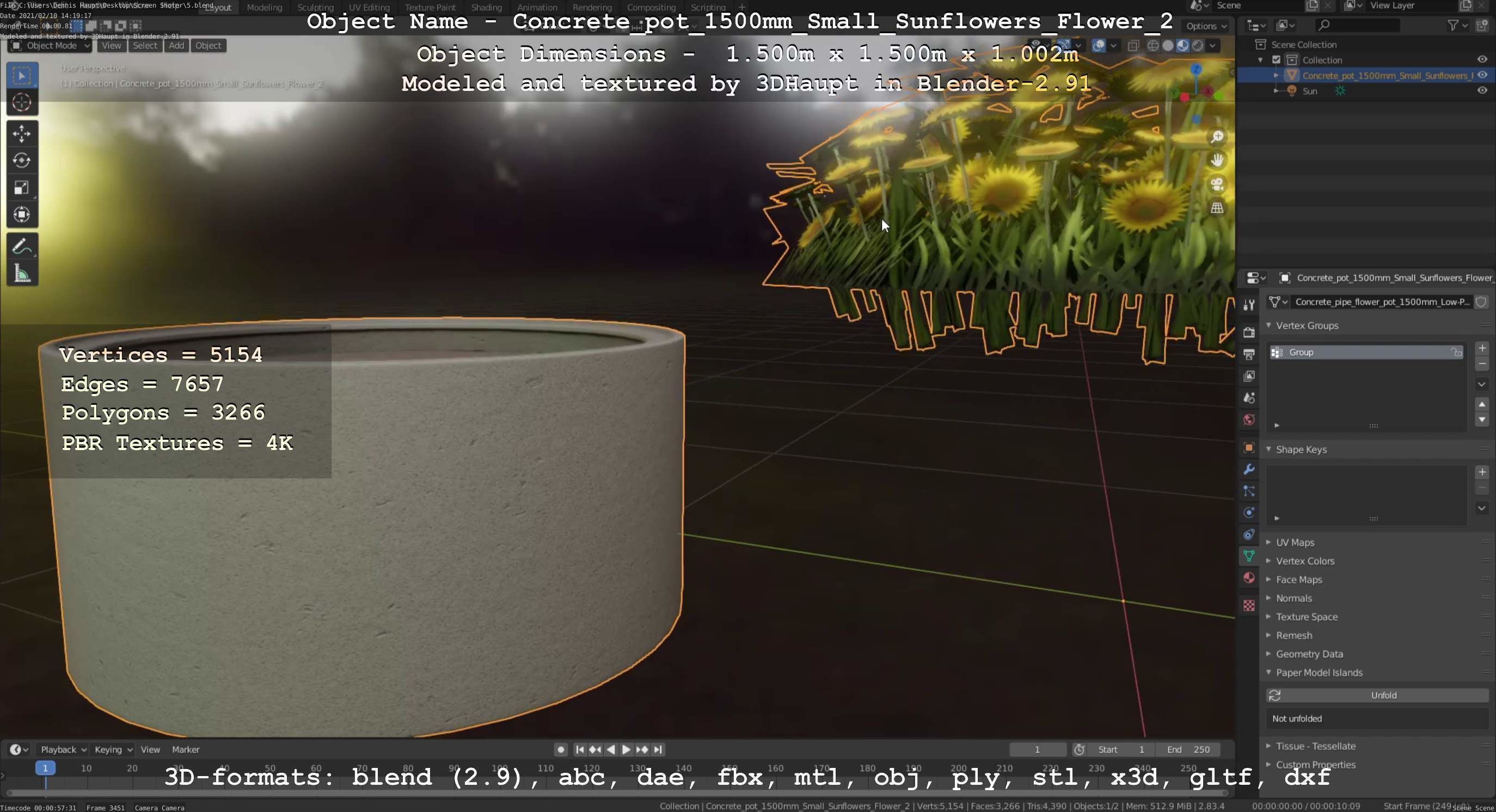Screen dimensions: 1496x812
Task: Add new collection in outliner header
Action: pyautogui.click(x=1481, y=25)
